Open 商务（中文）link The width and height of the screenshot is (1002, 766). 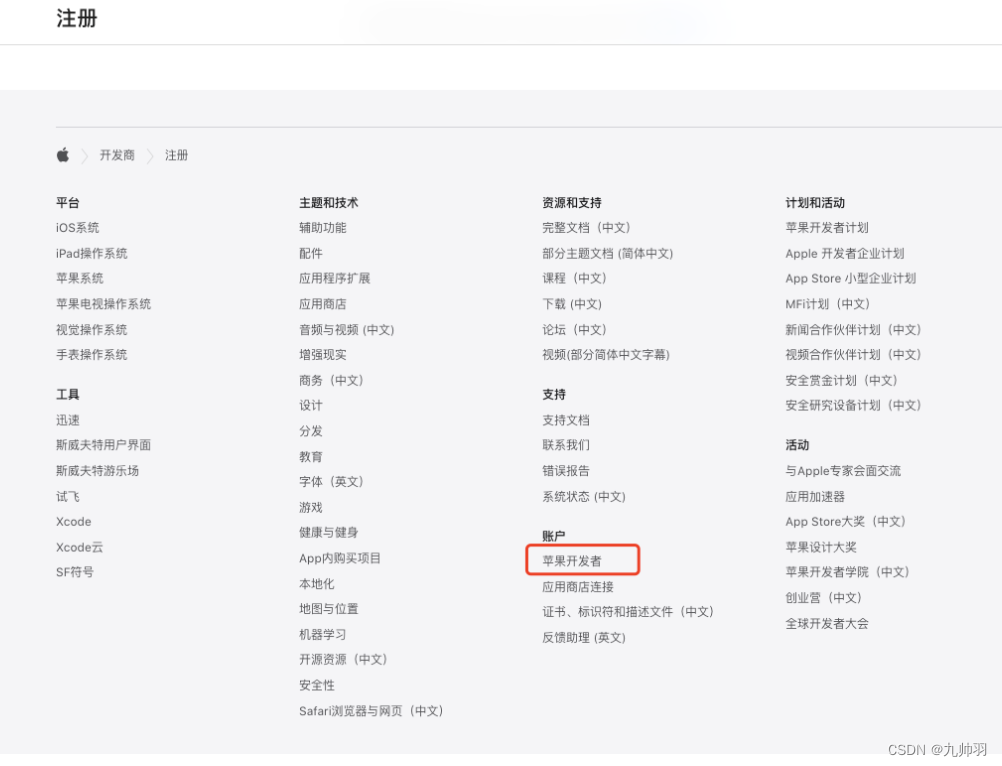click(x=331, y=380)
